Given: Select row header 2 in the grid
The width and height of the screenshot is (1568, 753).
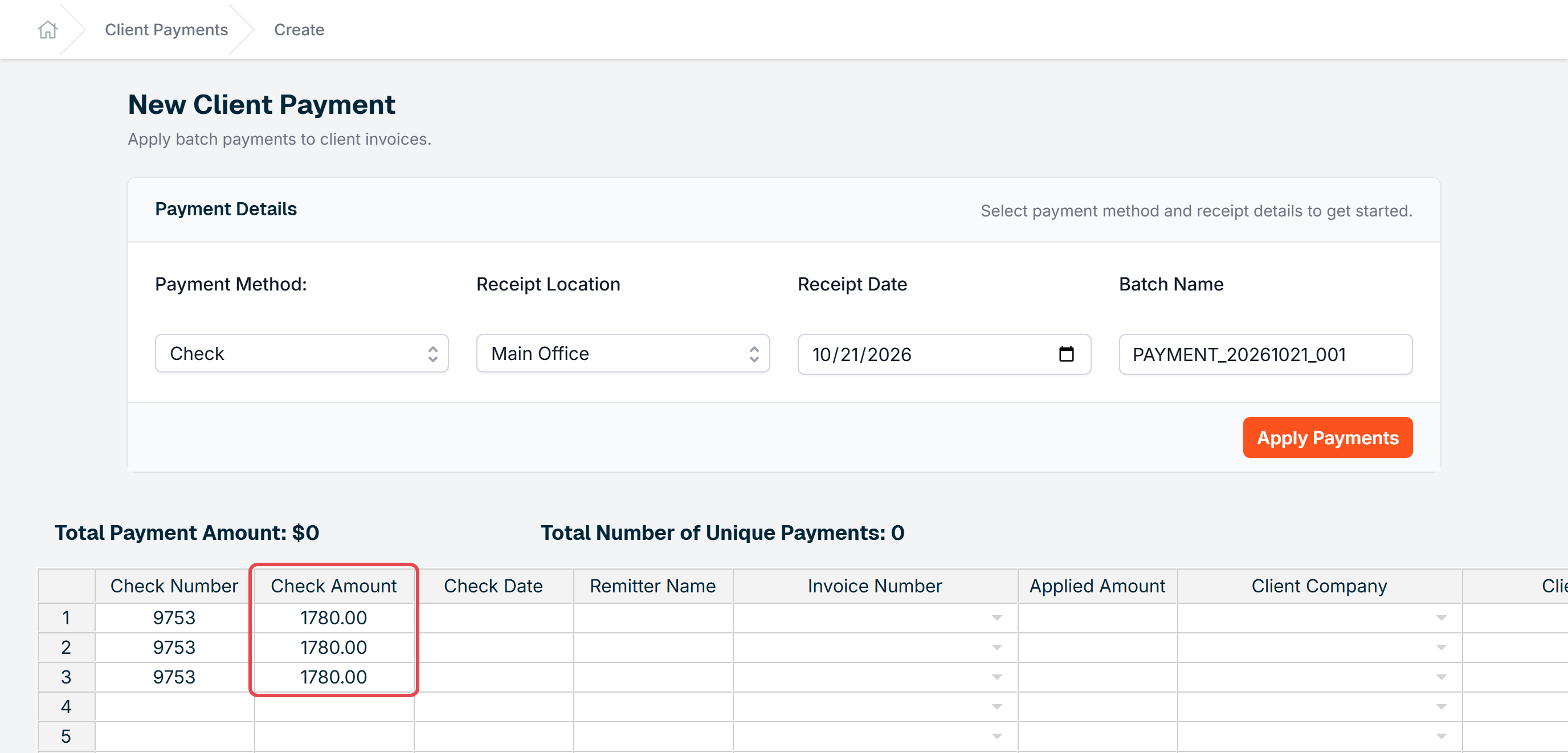Looking at the screenshot, I should (x=66, y=648).
